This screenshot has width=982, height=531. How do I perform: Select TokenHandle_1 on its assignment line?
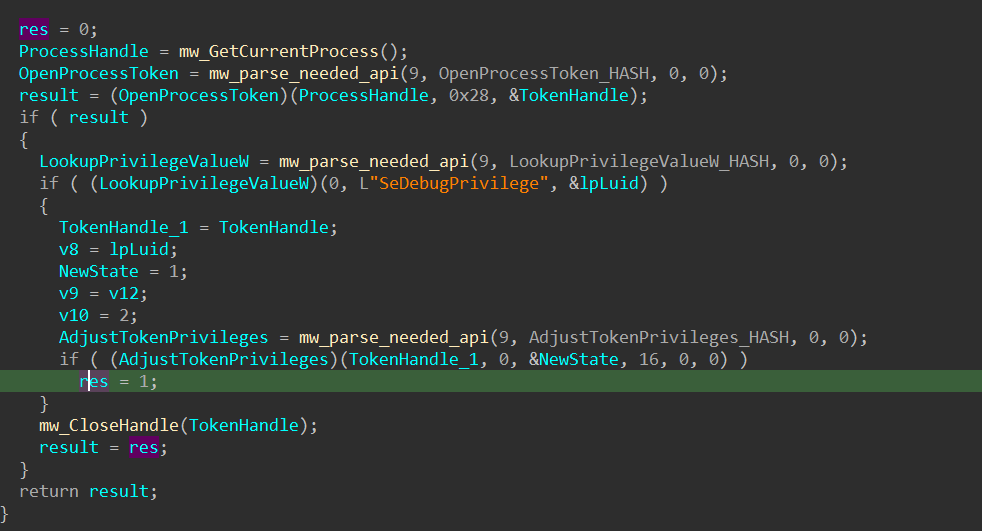(x=123, y=227)
